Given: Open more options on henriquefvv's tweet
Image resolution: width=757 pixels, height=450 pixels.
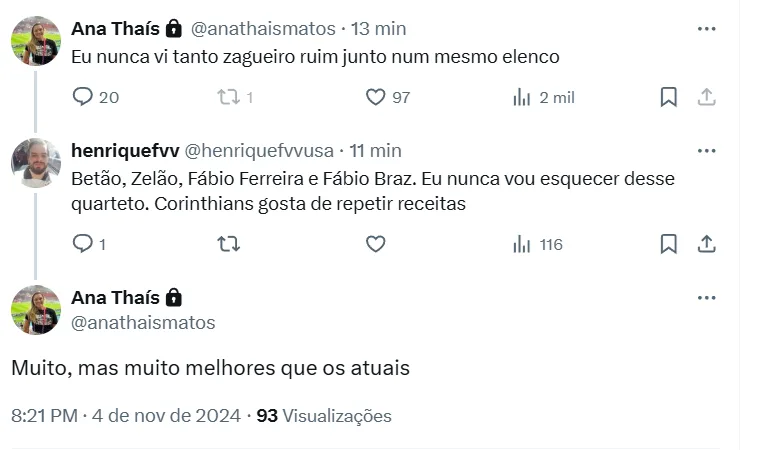Looking at the screenshot, I should coord(706,151).
